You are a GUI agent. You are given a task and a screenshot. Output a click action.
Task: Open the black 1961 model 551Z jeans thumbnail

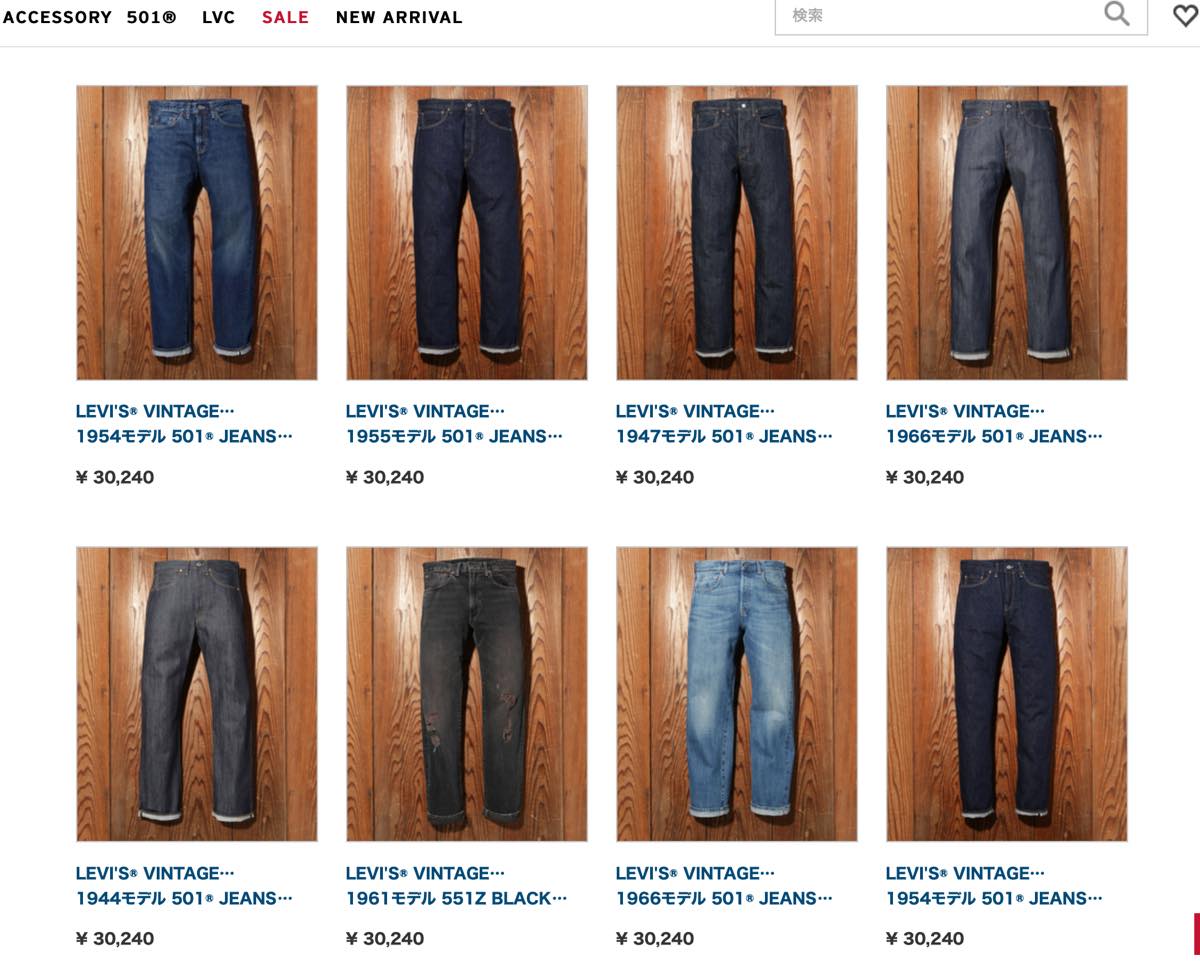(467, 694)
